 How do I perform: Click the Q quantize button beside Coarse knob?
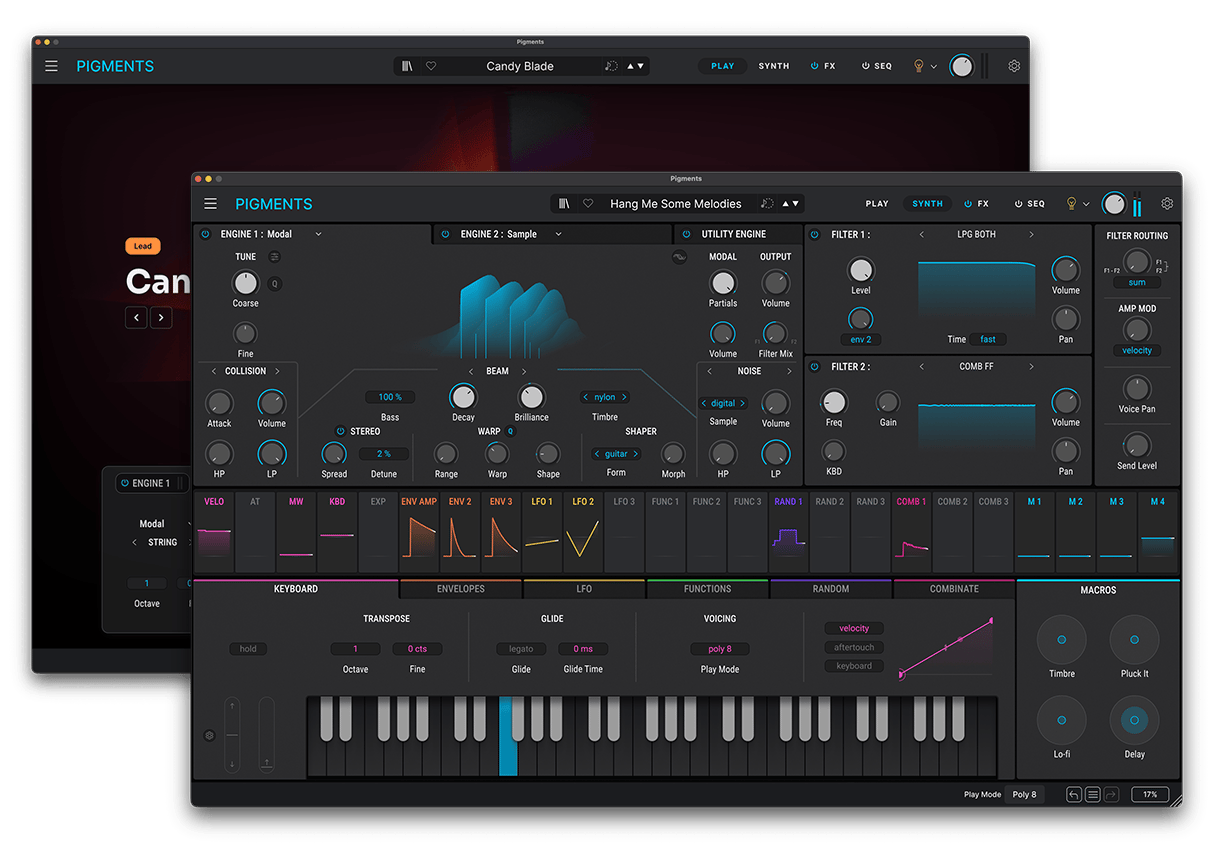(274, 284)
